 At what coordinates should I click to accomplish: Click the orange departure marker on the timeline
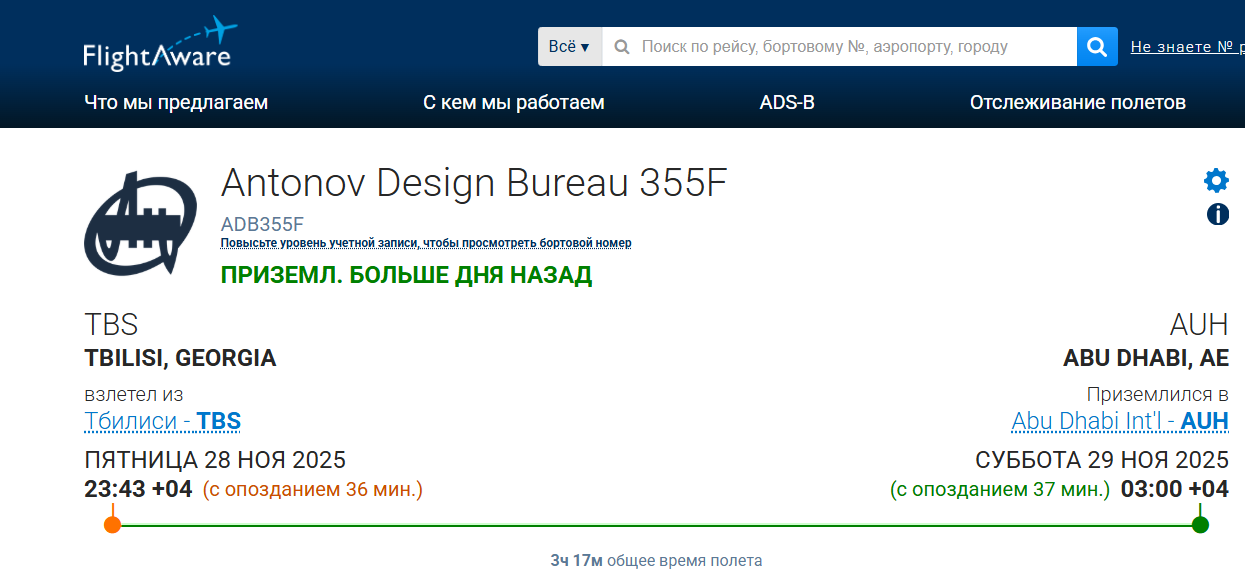coord(110,521)
